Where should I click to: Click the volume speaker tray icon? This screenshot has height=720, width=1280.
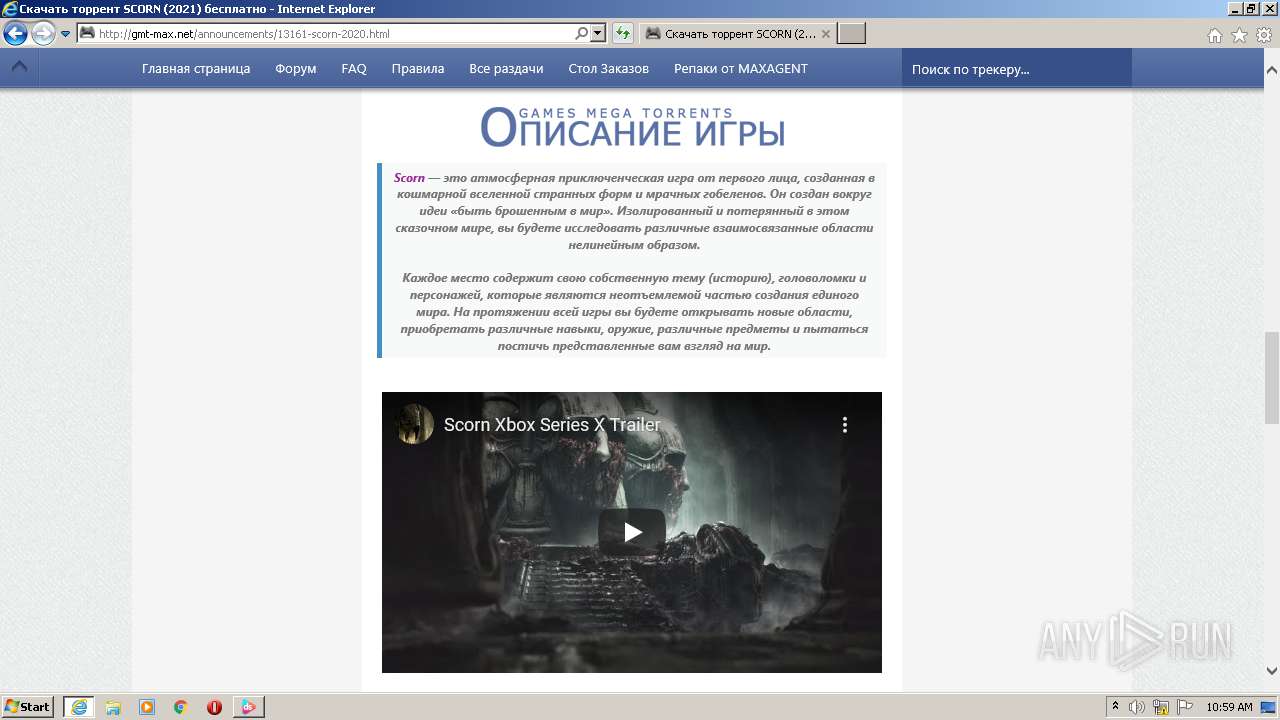(1137, 707)
